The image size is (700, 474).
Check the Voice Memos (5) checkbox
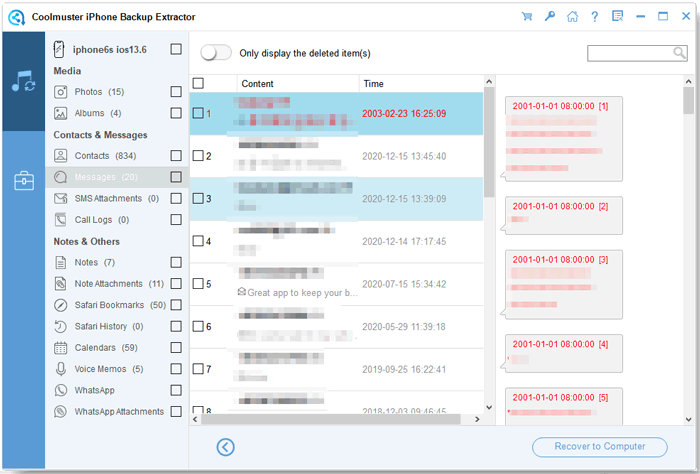[176, 369]
